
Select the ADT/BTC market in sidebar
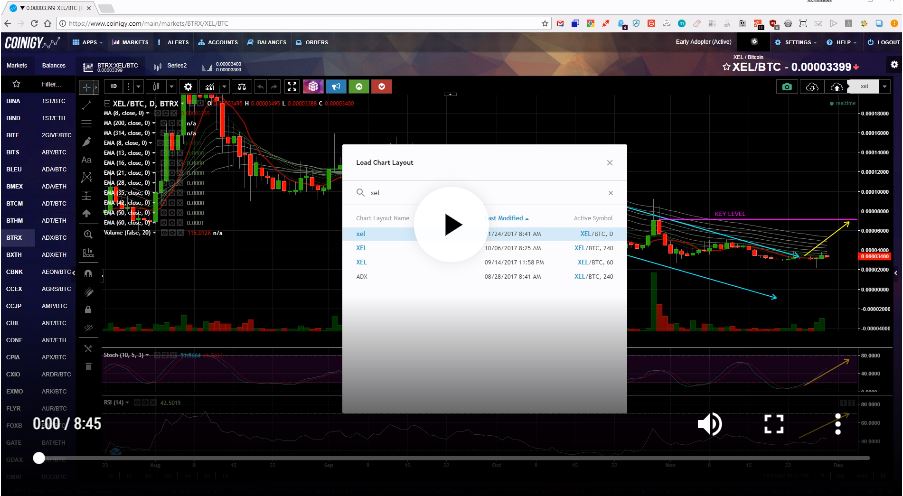[x=54, y=203]
